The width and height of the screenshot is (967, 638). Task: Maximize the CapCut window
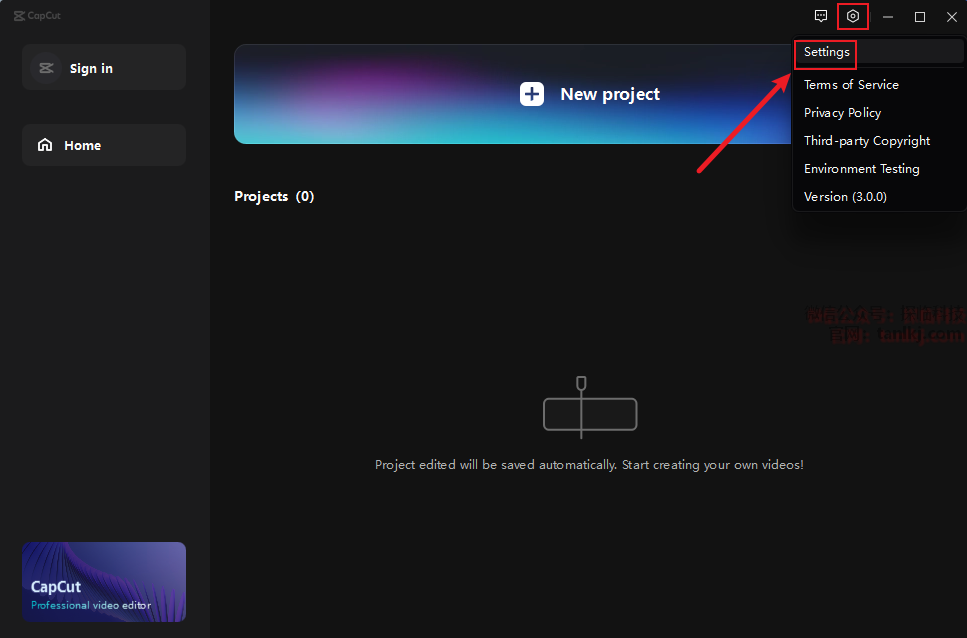(x=920, y=17)
